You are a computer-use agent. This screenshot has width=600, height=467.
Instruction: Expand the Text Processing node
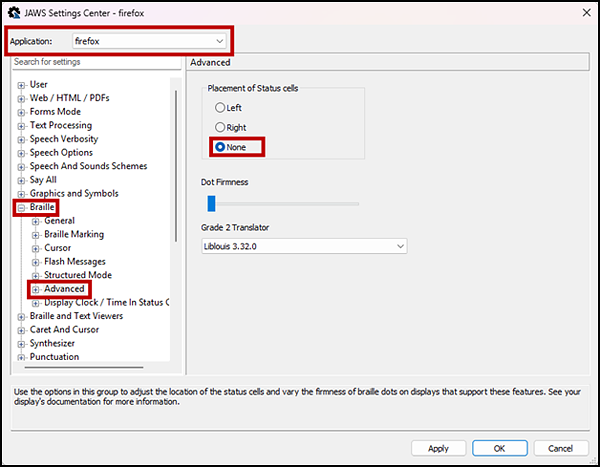(x=21, y=126)
